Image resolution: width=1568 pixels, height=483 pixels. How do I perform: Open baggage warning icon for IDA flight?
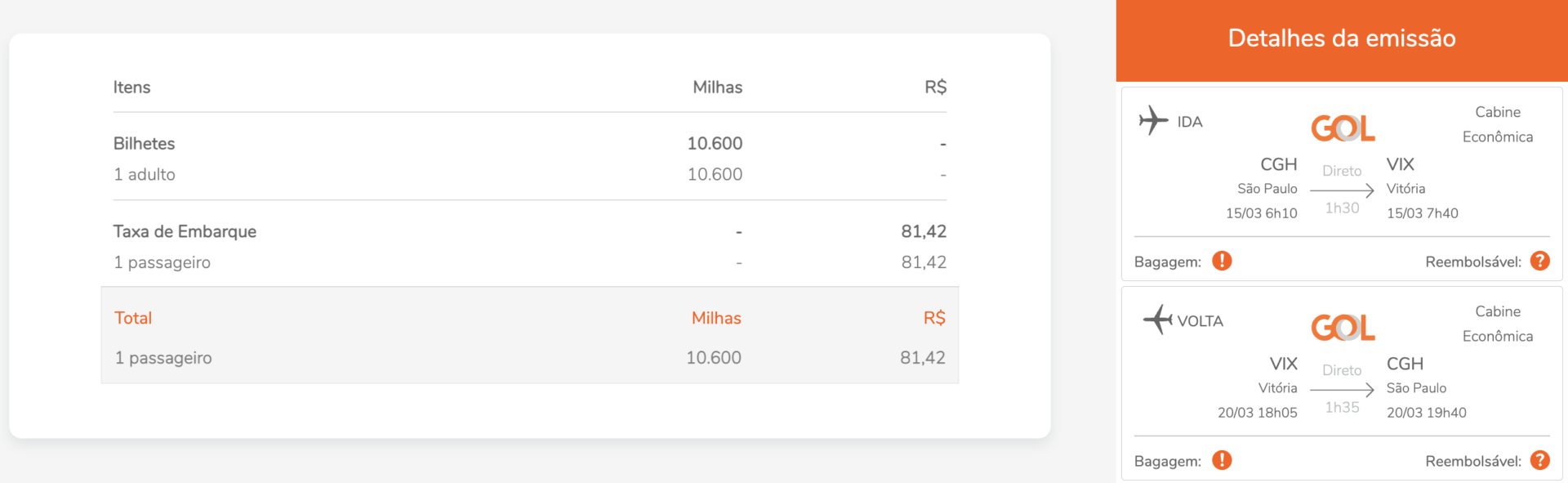(1222, 261)
